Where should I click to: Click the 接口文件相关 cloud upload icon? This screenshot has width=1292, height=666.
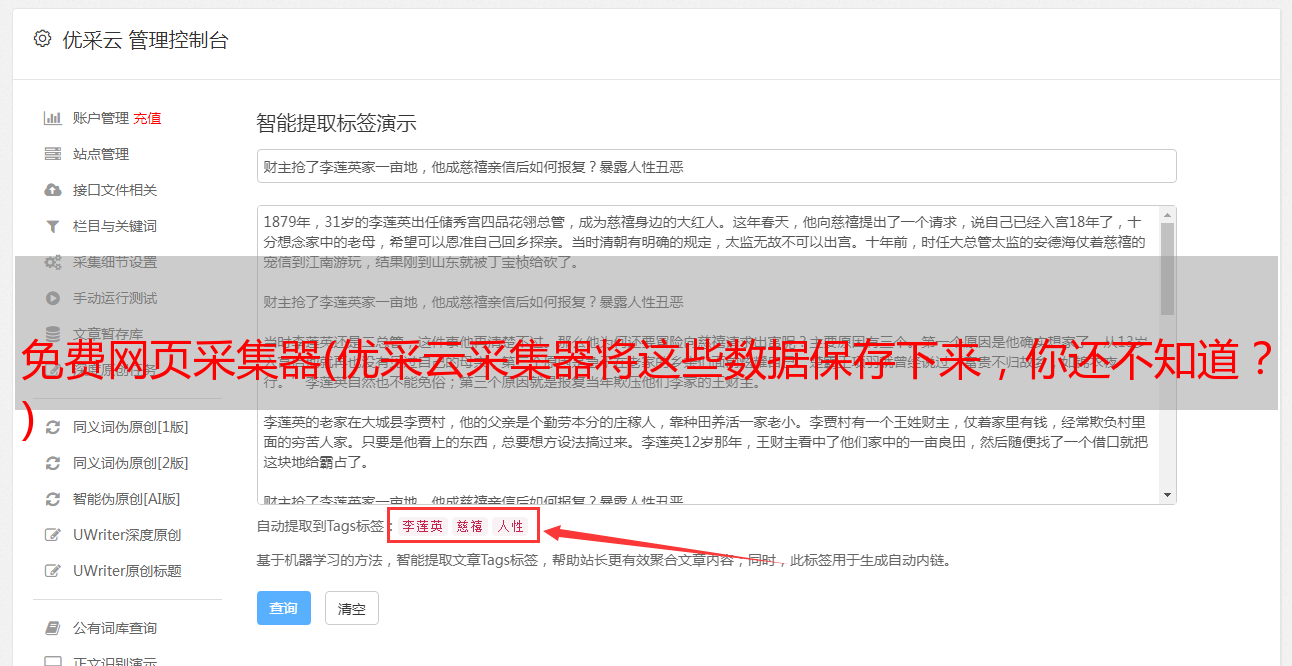point(53,190)
